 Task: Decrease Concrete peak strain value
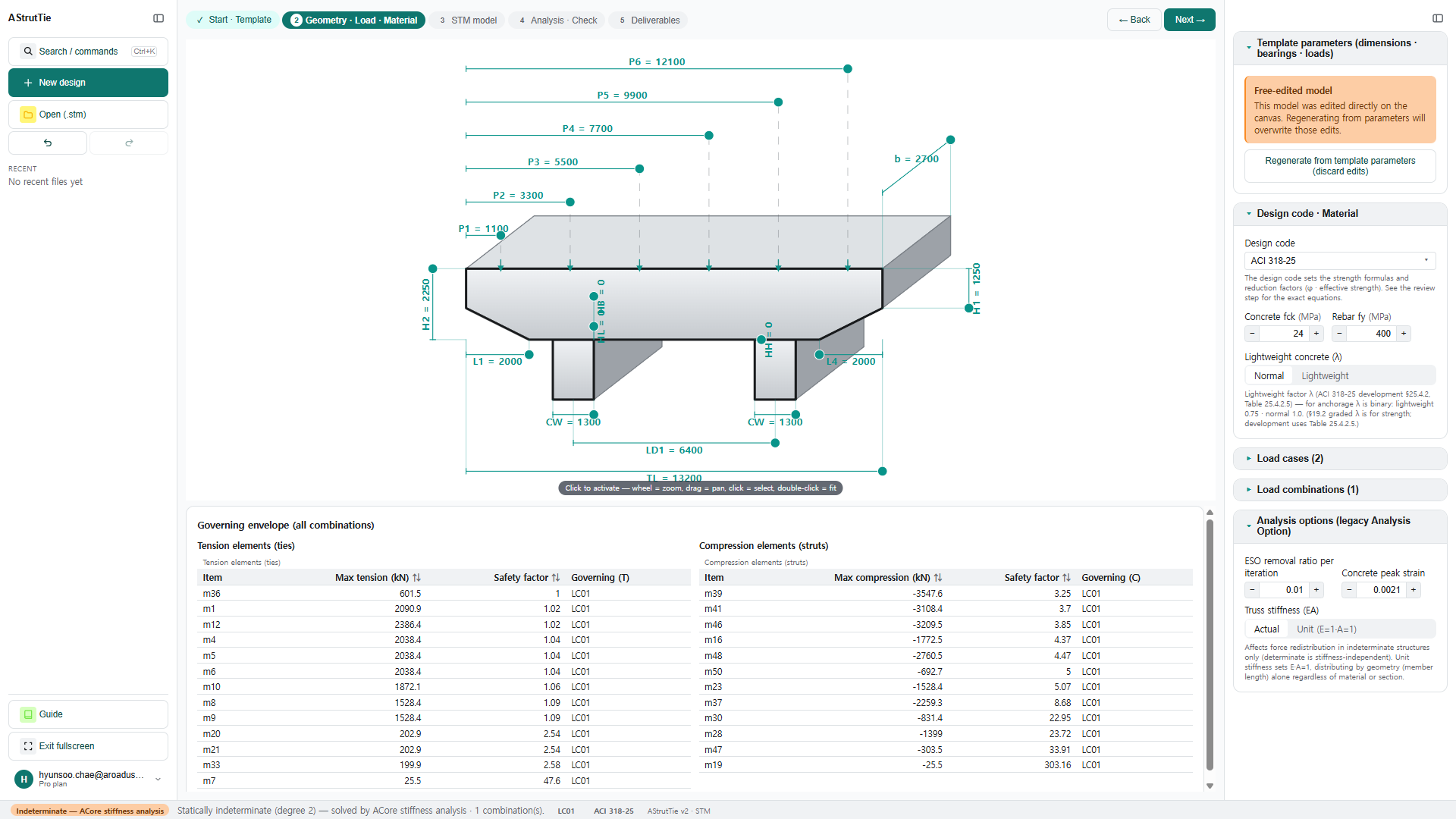click(1349, 590)
